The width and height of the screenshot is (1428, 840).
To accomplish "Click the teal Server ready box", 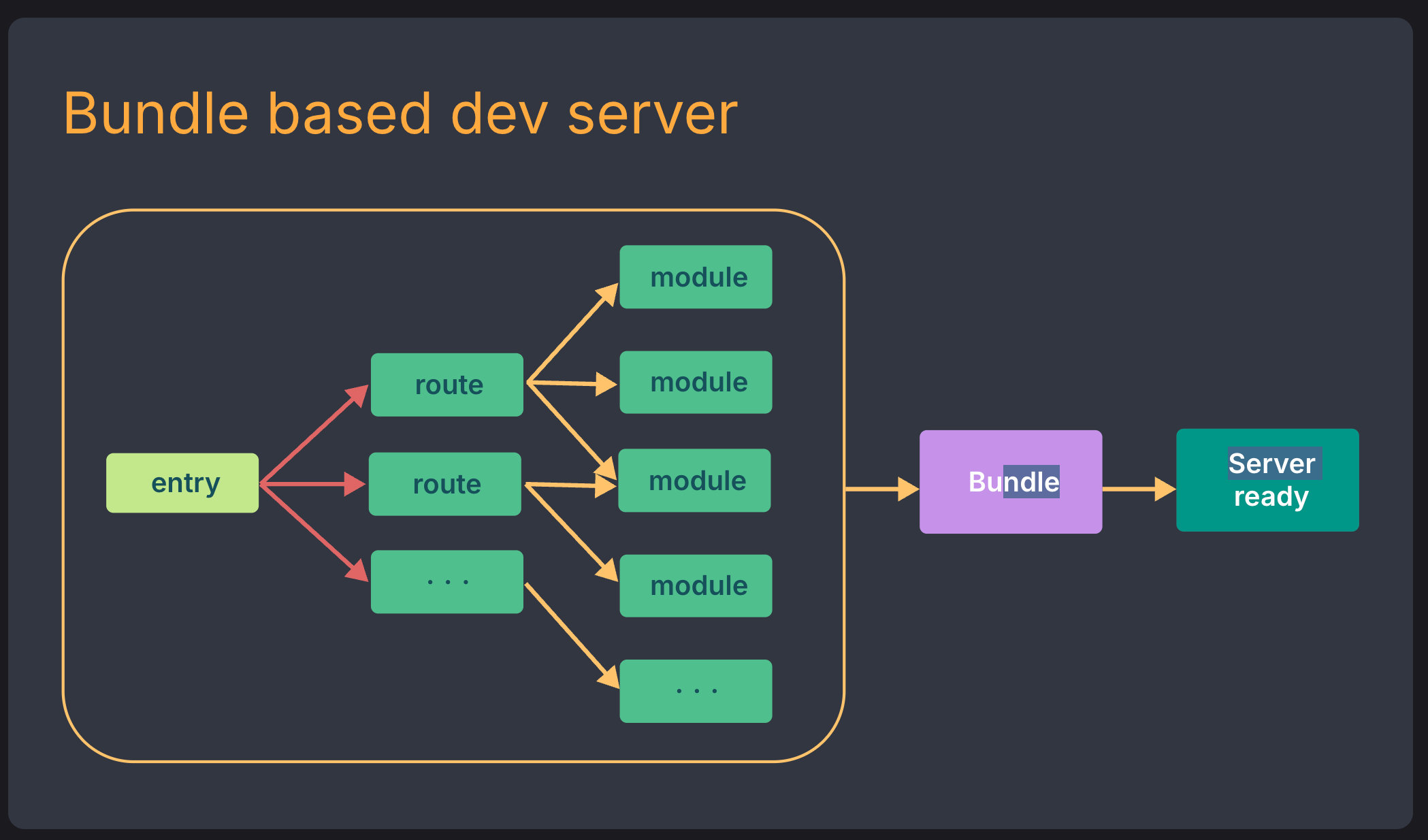I will (x=1267, y=480).
